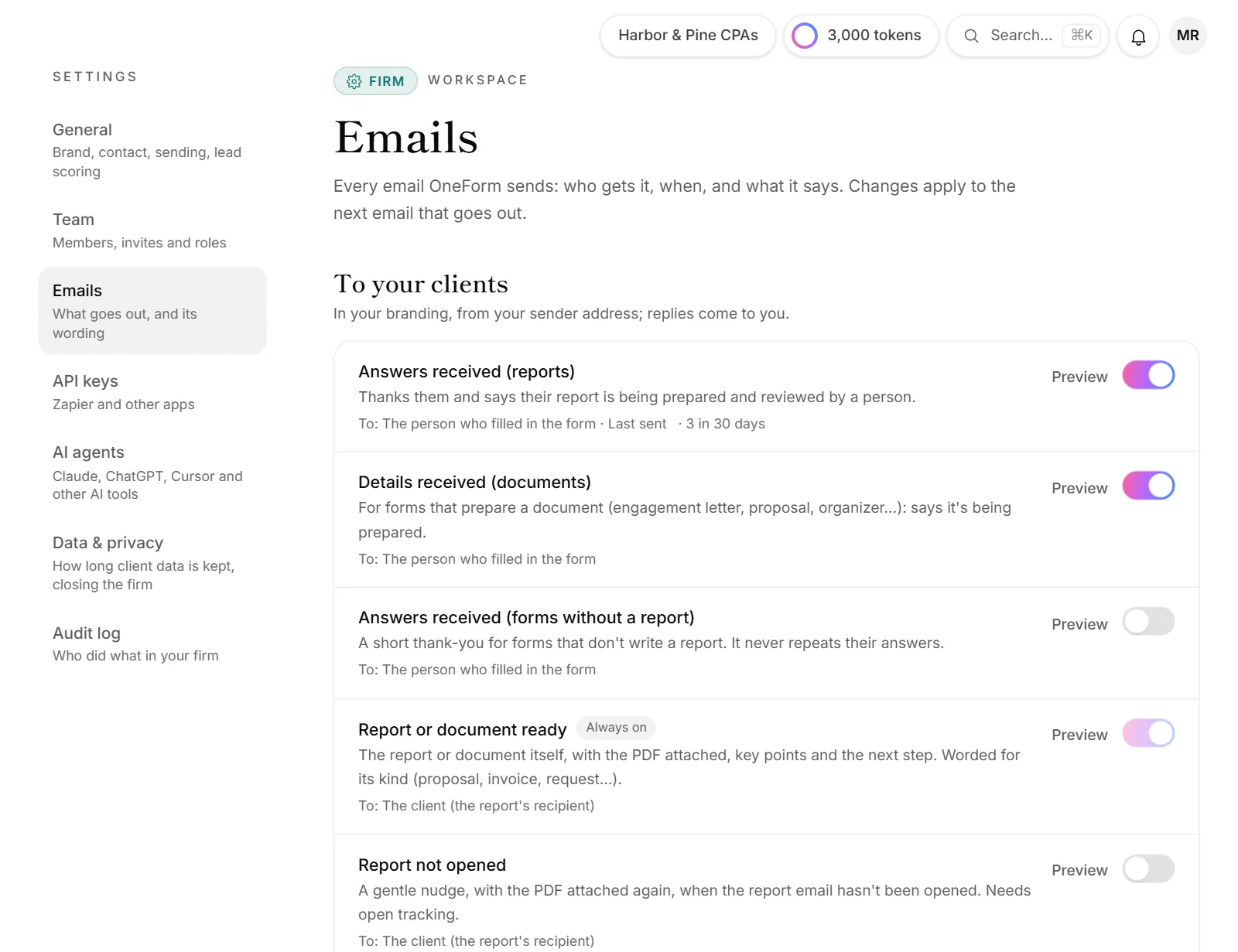Click the Always on badge
This screenshot has width=1238, height=952.
pos(616,728)
